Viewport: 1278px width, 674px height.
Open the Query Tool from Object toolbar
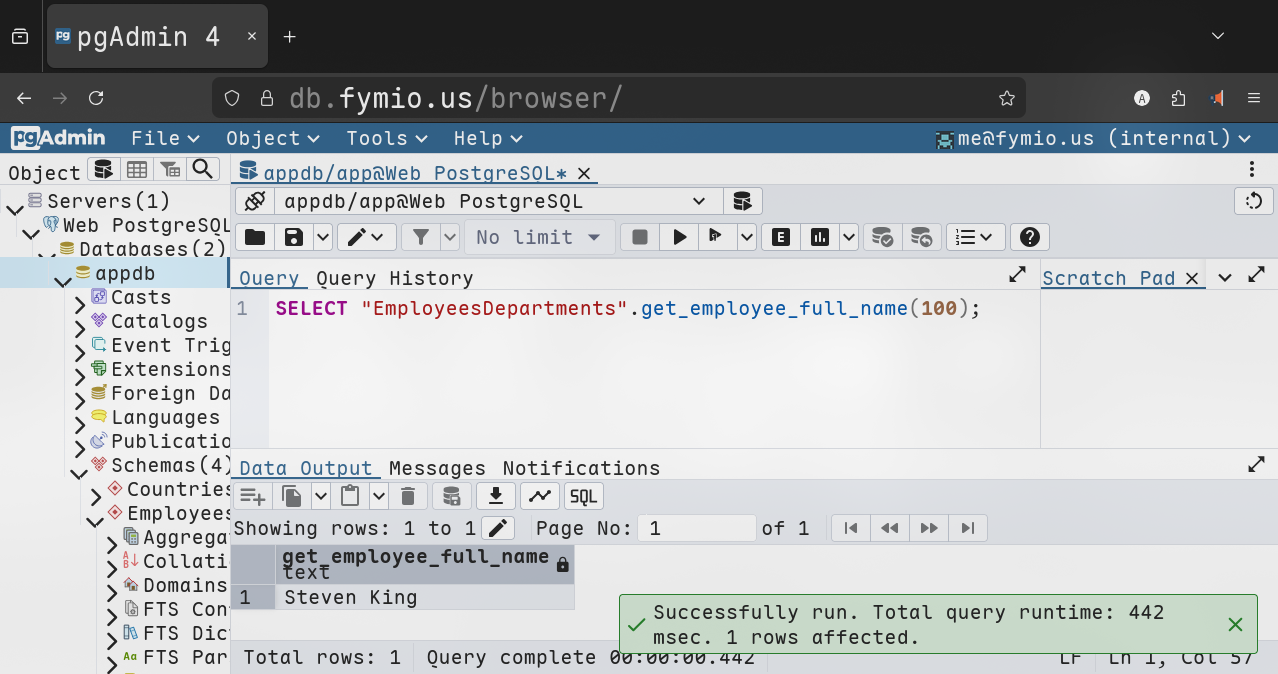click(x=103, y=170)
